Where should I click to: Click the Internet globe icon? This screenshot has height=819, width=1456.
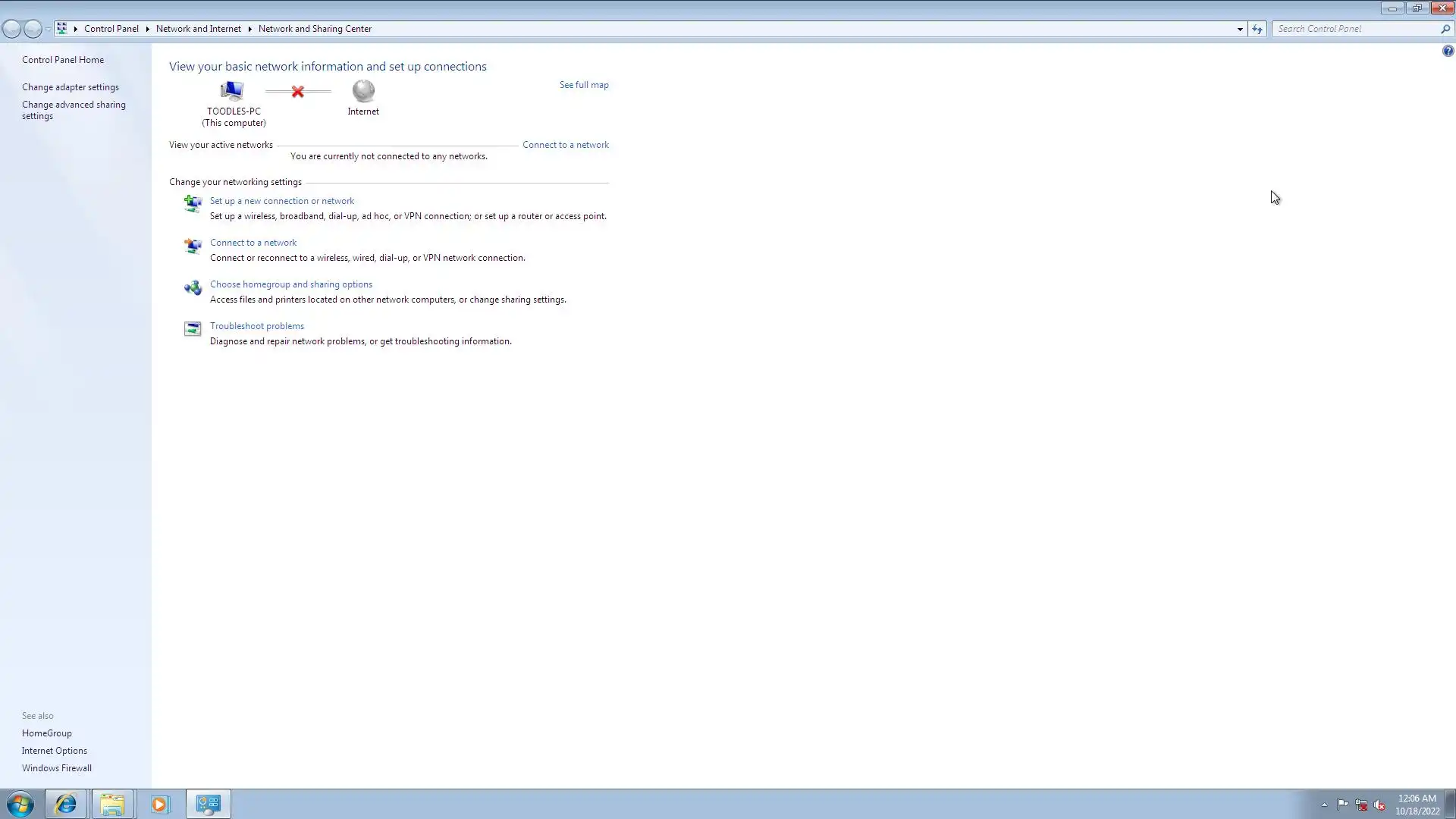(363, 91)
